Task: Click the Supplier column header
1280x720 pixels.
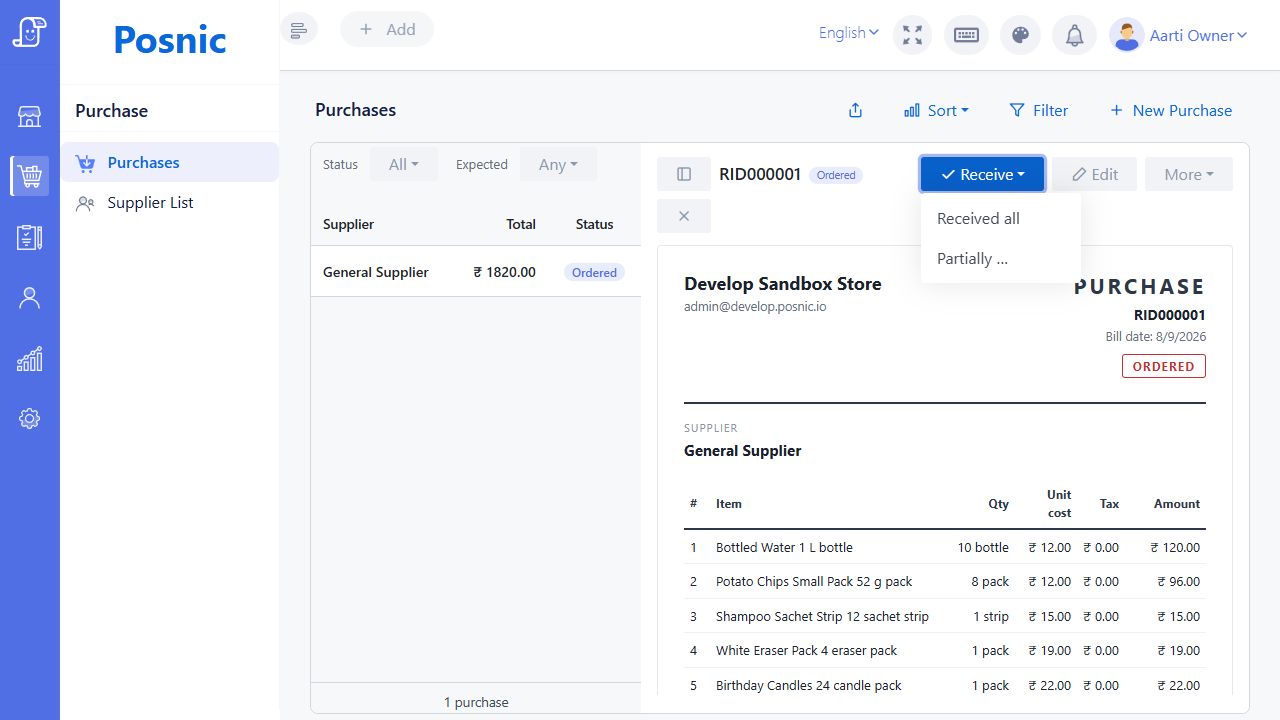Action: tap(348, 224)
